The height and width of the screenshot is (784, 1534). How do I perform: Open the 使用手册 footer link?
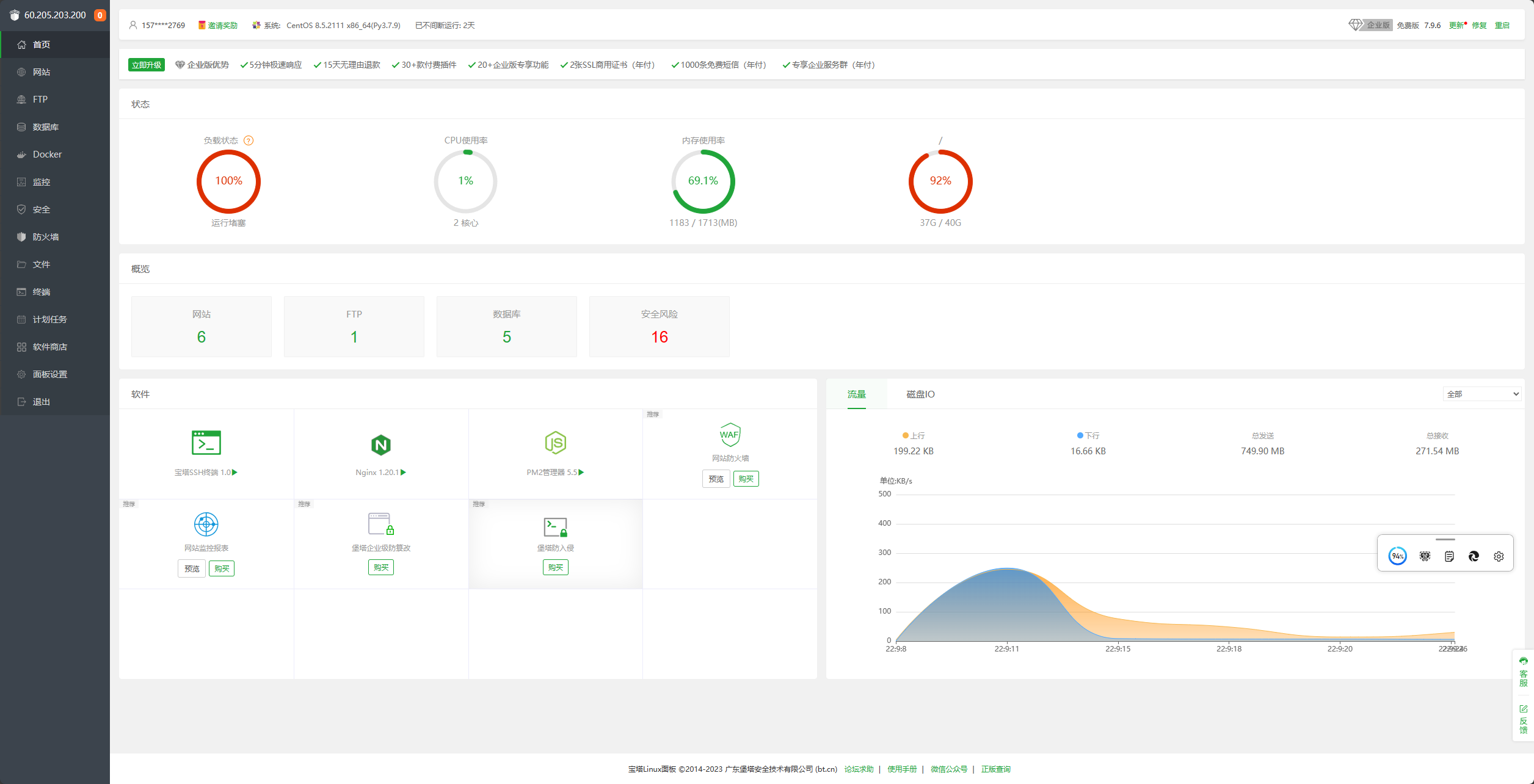[902, 769]
